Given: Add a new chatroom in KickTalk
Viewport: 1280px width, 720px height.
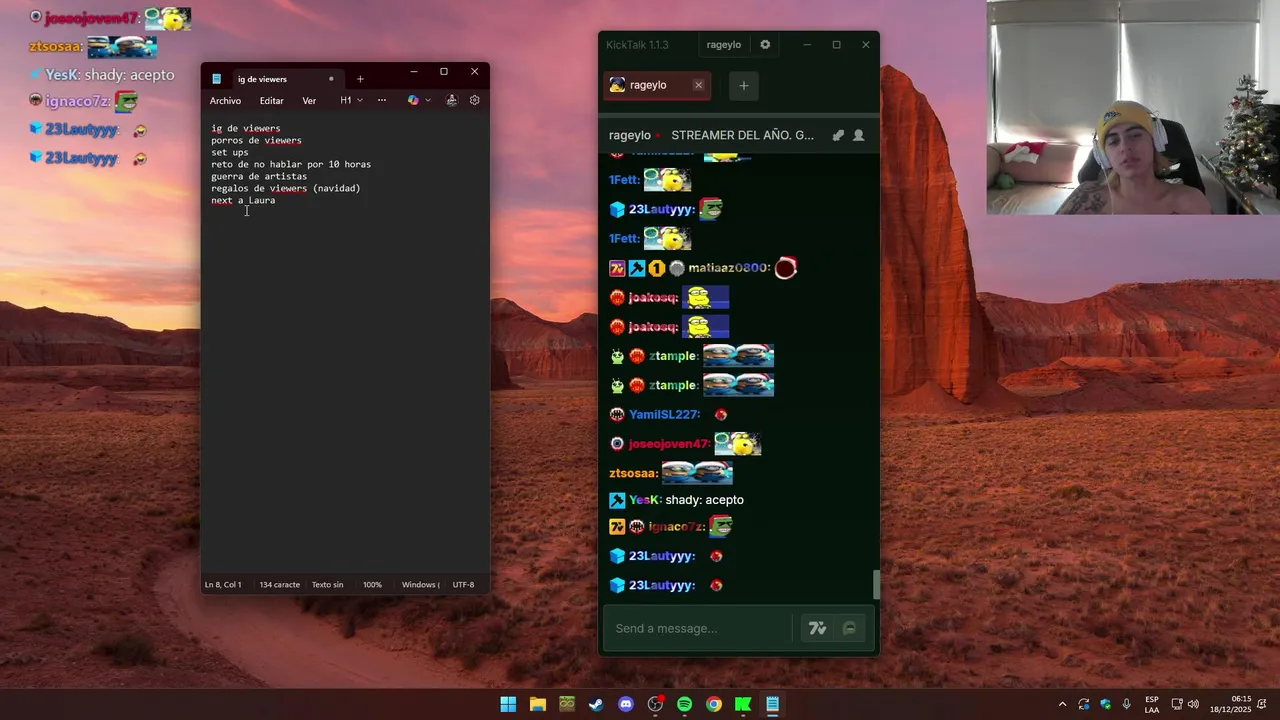Looking at the screenshot, I should tap(743, 85).
